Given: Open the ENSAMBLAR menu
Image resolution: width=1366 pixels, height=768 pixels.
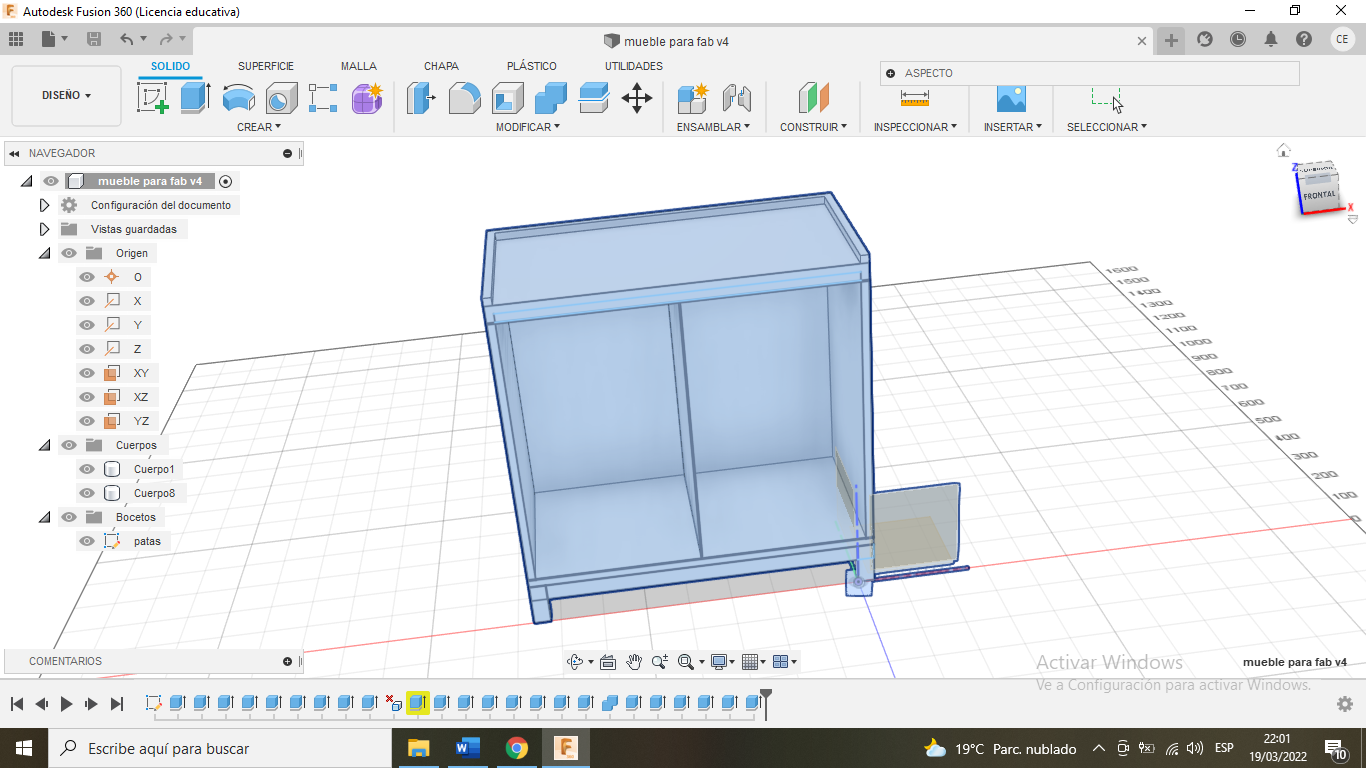Looking at the screenshot, I should (x=713, y=127).
